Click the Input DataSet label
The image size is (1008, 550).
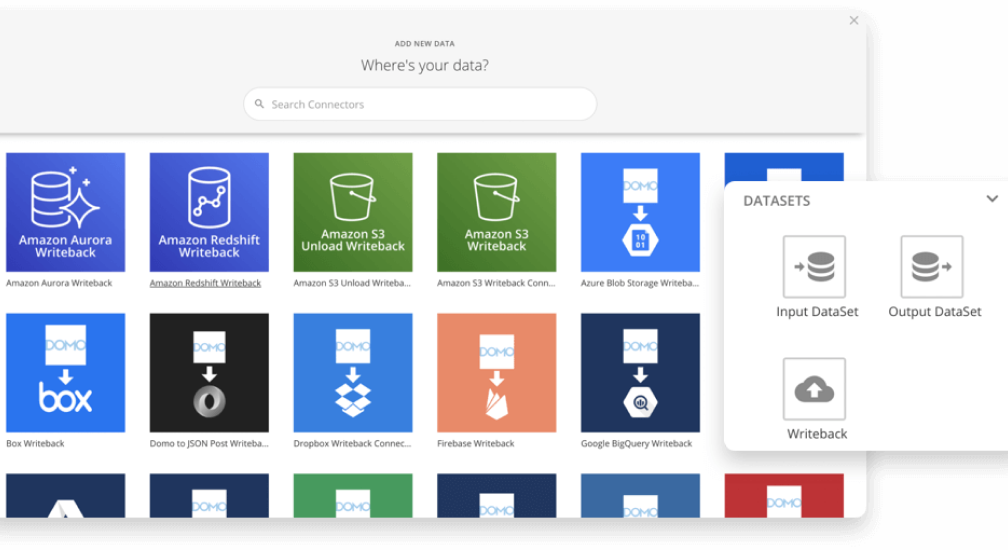pyautogui.click(x=817, y=312)
